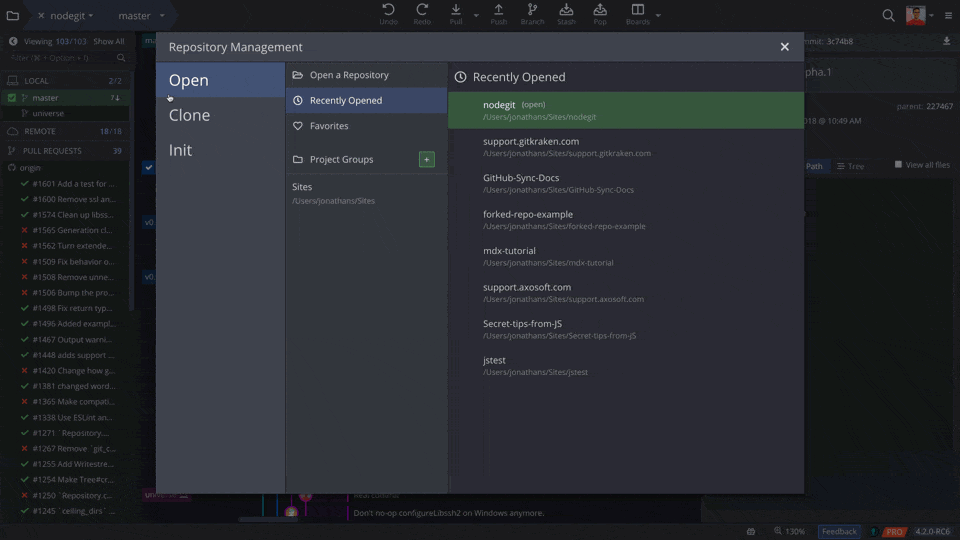Add a project group with plus button

pos(427,159)
